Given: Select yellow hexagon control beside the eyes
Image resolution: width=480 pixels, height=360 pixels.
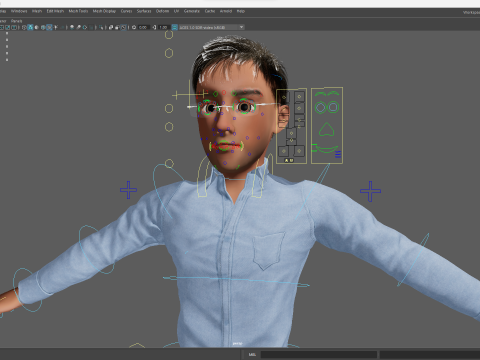Looking at the screenshot, I should [169, 108].
